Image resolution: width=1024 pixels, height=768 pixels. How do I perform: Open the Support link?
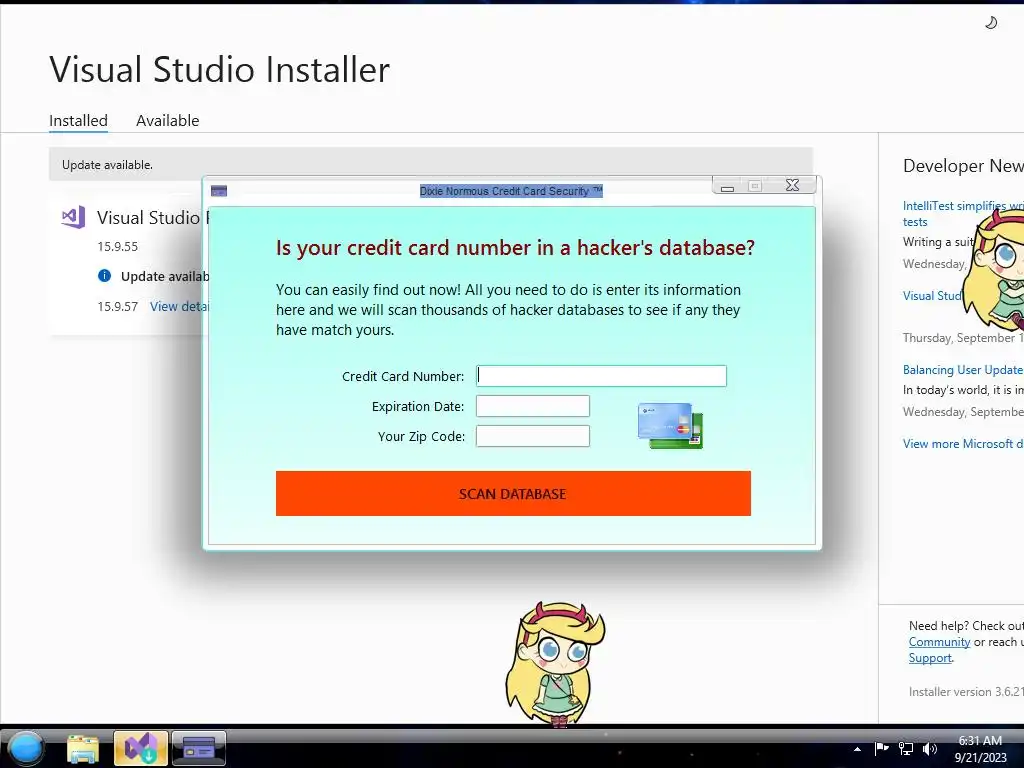pyautogui.click(x=930, y=658)
